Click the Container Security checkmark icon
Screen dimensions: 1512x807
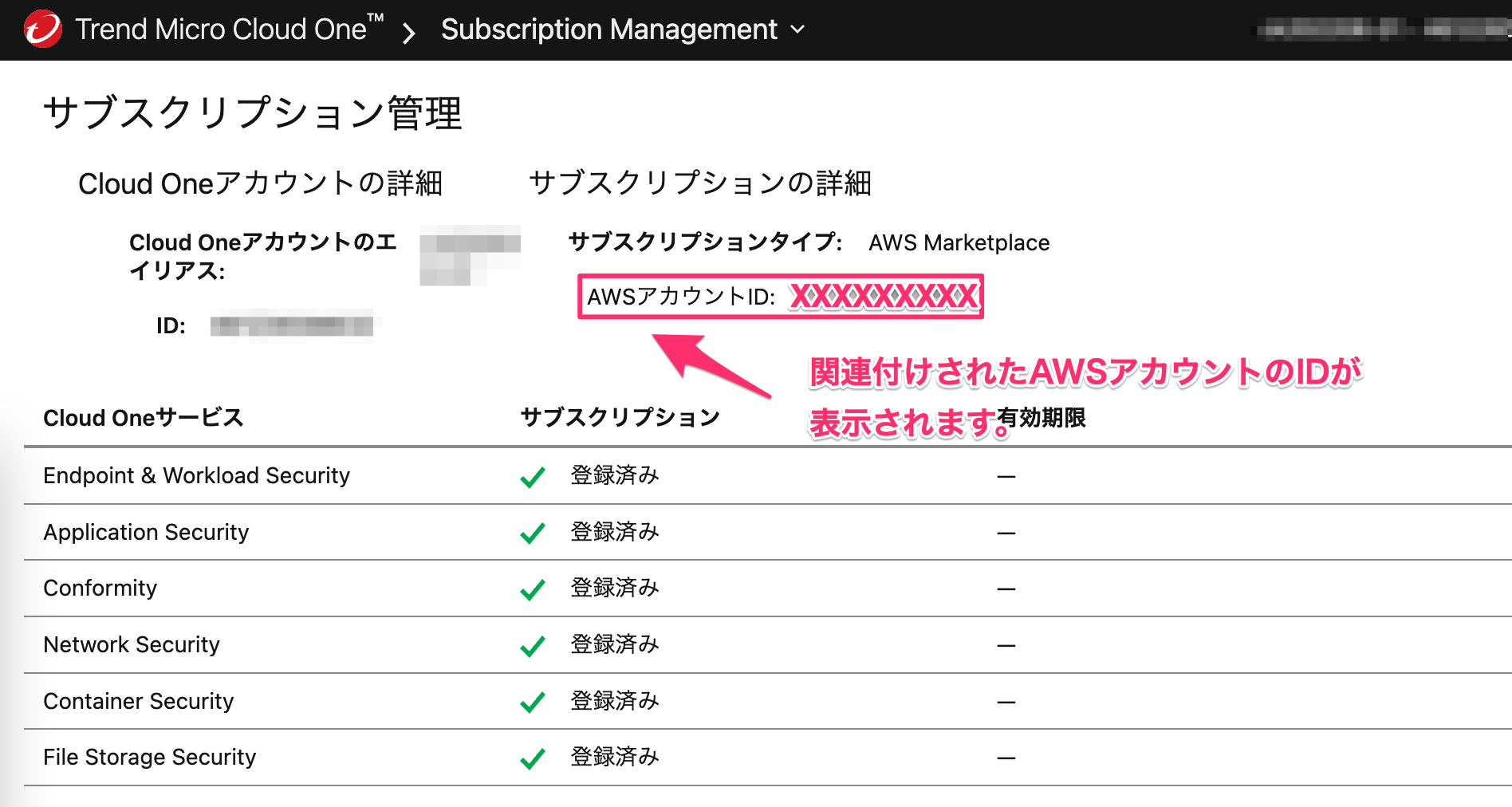click(x=532, y=701)
